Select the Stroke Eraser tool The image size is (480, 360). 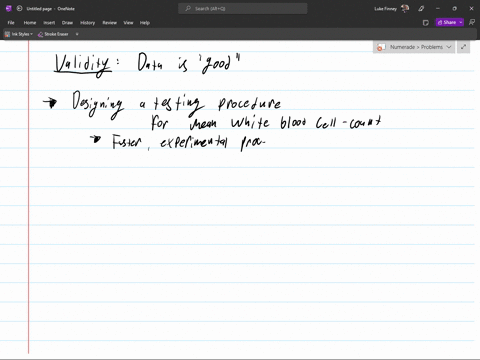(x=53, y=34)
